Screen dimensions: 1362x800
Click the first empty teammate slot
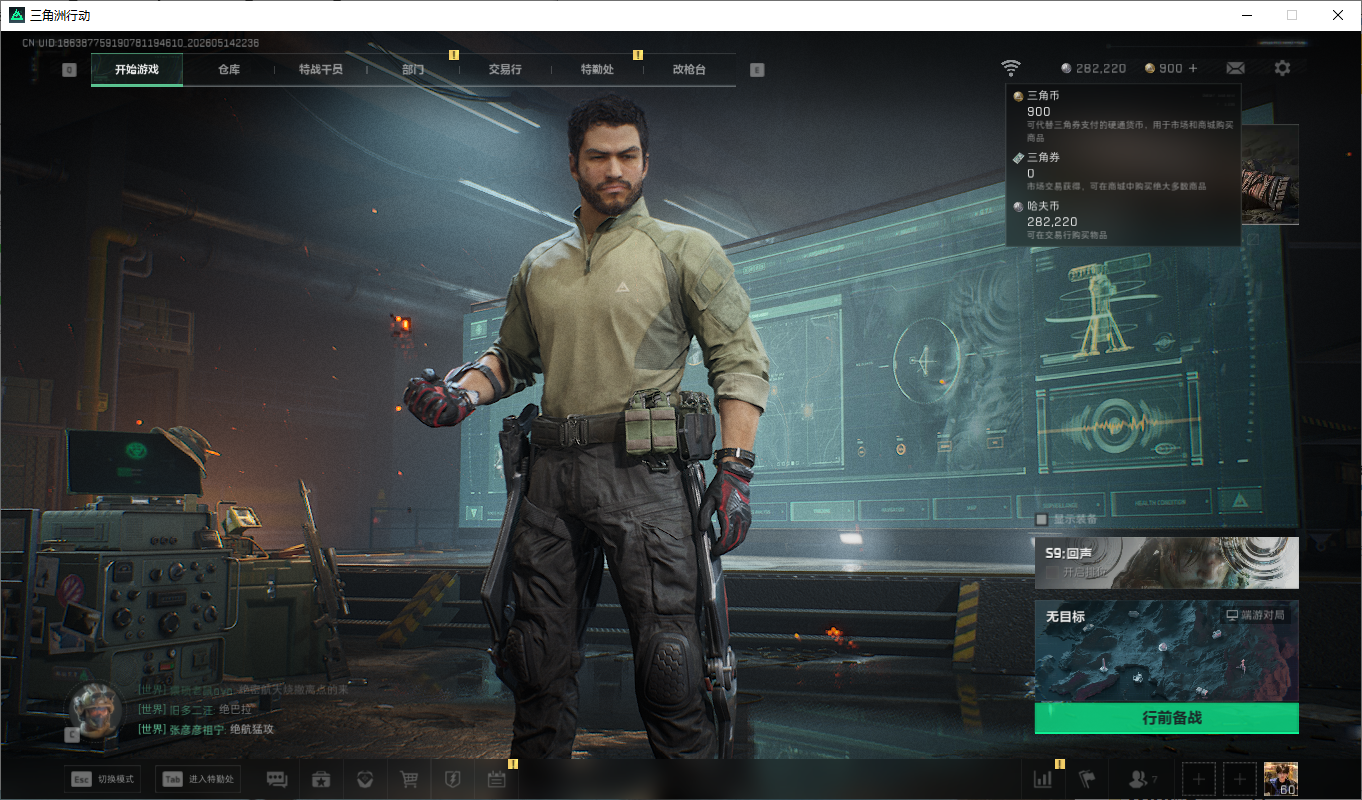coord(1199,779)
